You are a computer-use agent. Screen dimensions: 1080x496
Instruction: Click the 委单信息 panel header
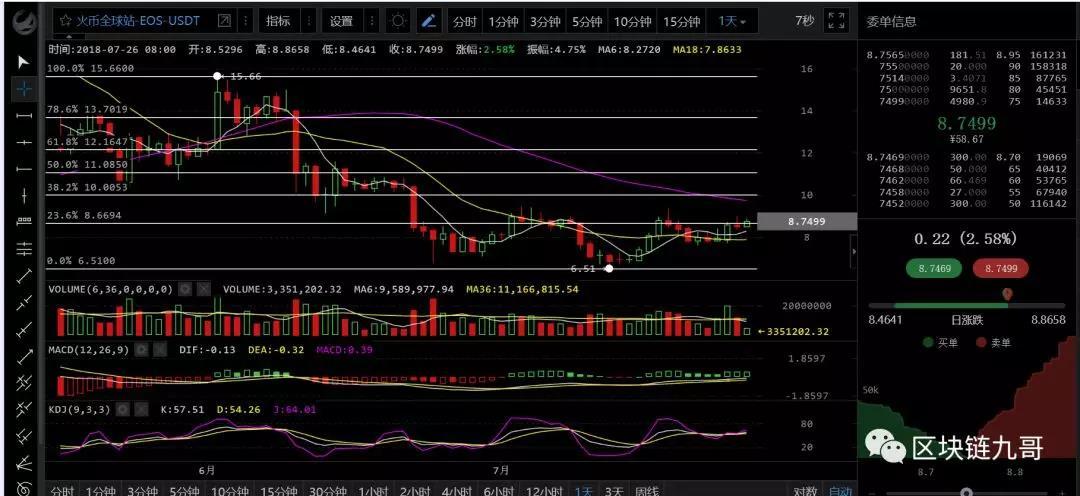[891, 21]
